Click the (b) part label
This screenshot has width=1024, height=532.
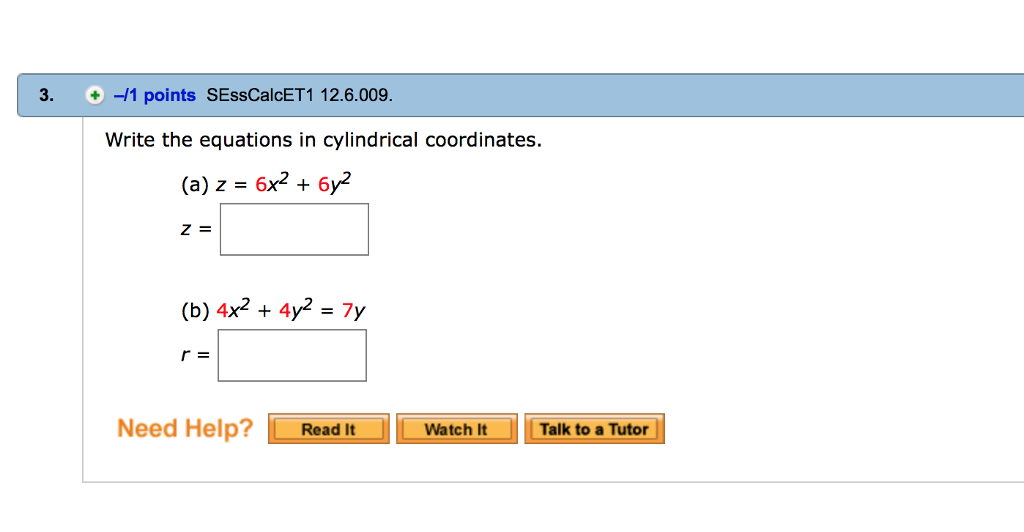195,311
